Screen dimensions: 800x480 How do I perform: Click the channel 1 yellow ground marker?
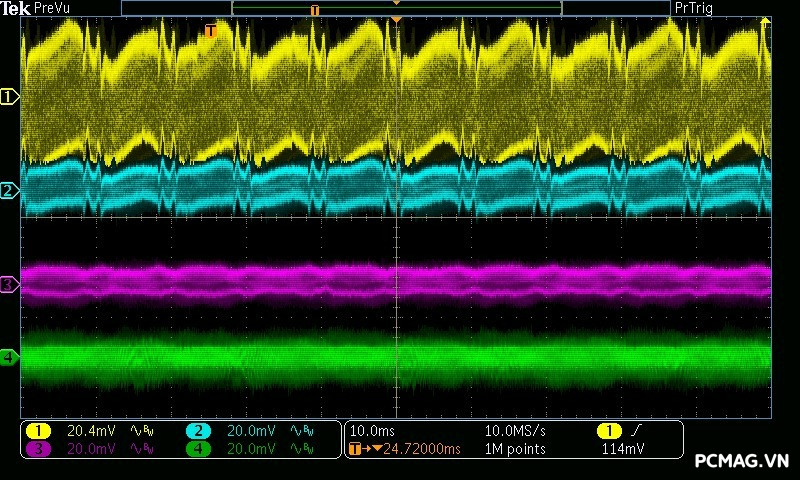pos(9,97)
